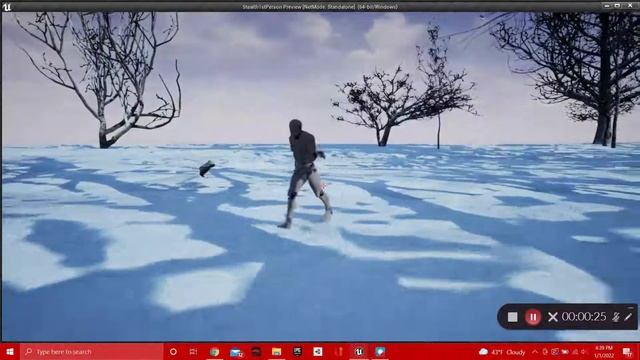The image size is (640, 360).
Task: Open Task View on the taskbar
Action: 193,351
